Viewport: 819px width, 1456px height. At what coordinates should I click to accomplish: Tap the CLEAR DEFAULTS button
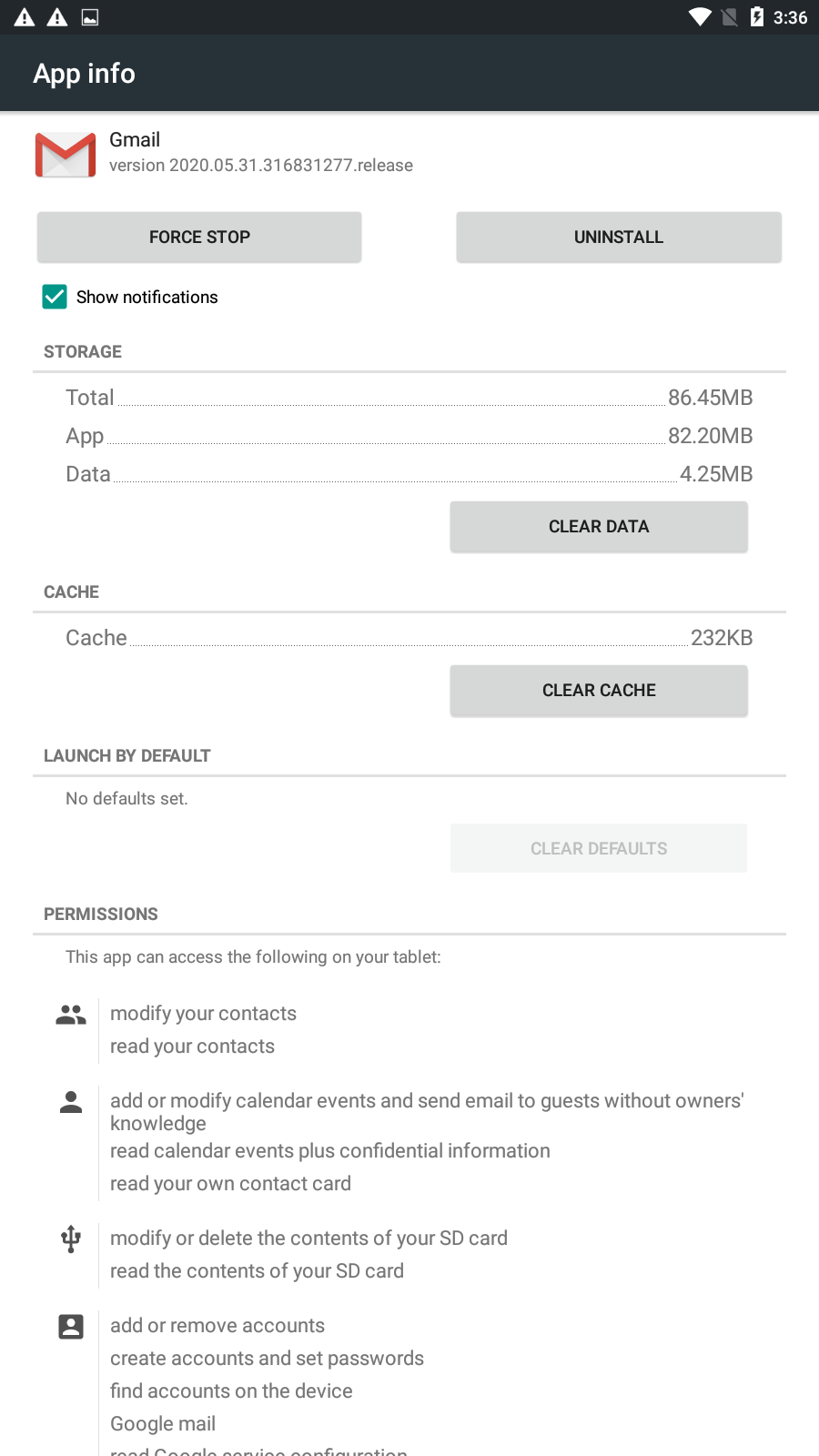(599, 848)
